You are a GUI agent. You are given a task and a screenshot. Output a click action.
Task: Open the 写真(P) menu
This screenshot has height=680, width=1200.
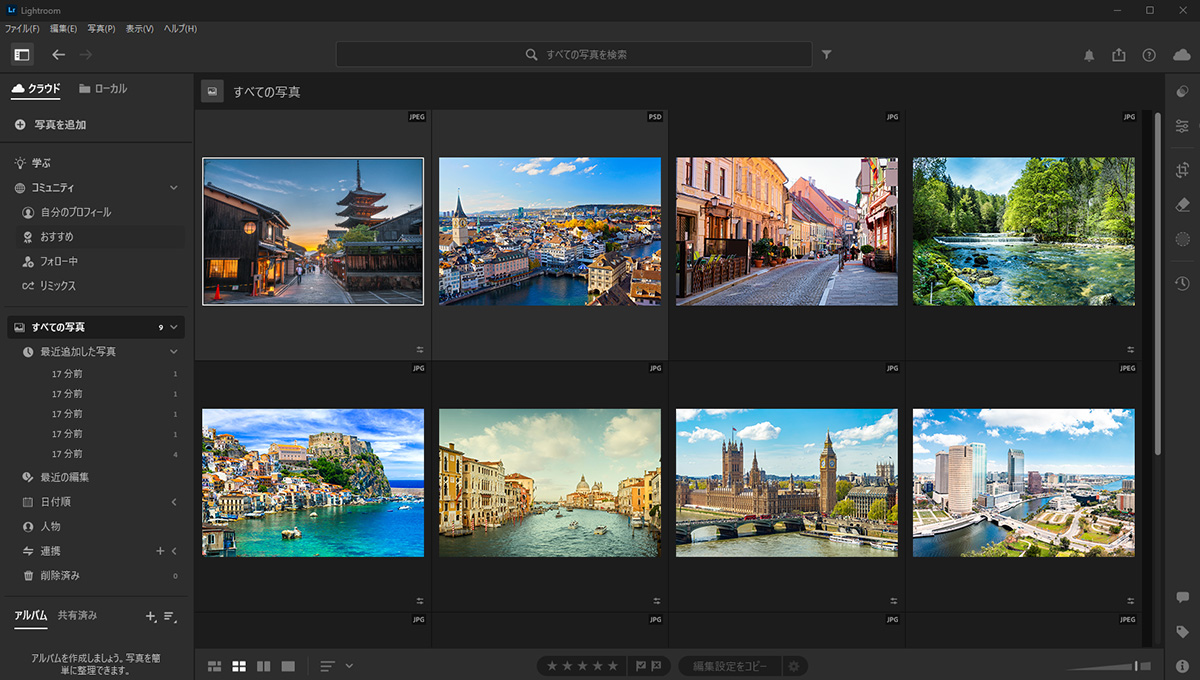tap(101, 29)
